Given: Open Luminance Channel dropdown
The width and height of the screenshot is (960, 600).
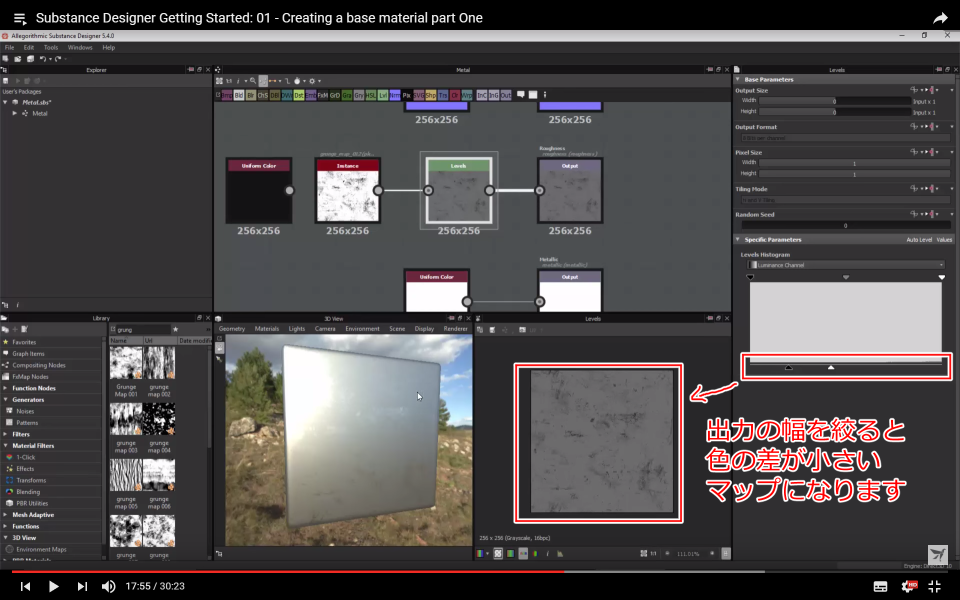Looking at the screenshot, I should 846,265.
